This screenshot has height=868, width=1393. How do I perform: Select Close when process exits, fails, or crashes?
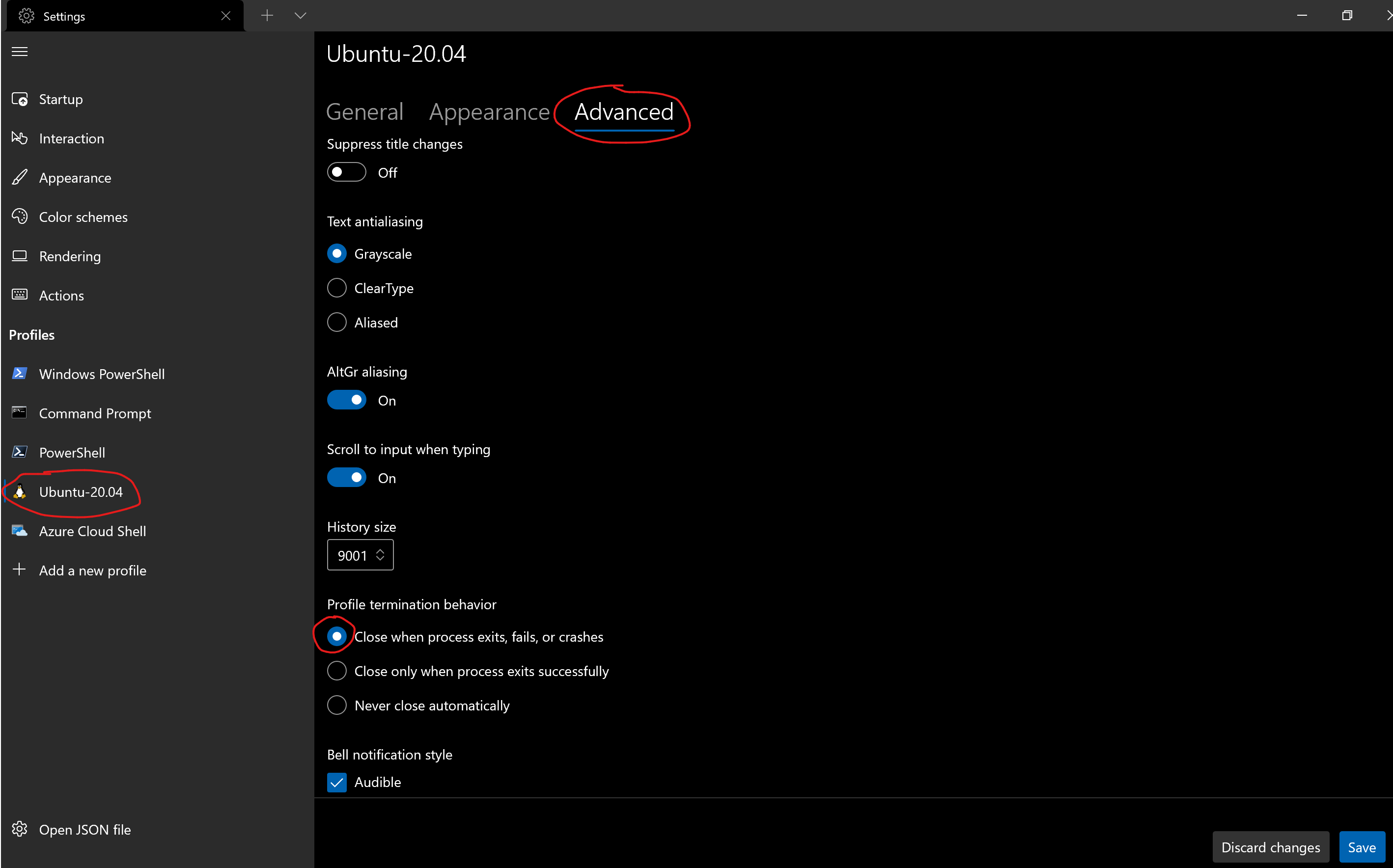click(x=336, y=637)
